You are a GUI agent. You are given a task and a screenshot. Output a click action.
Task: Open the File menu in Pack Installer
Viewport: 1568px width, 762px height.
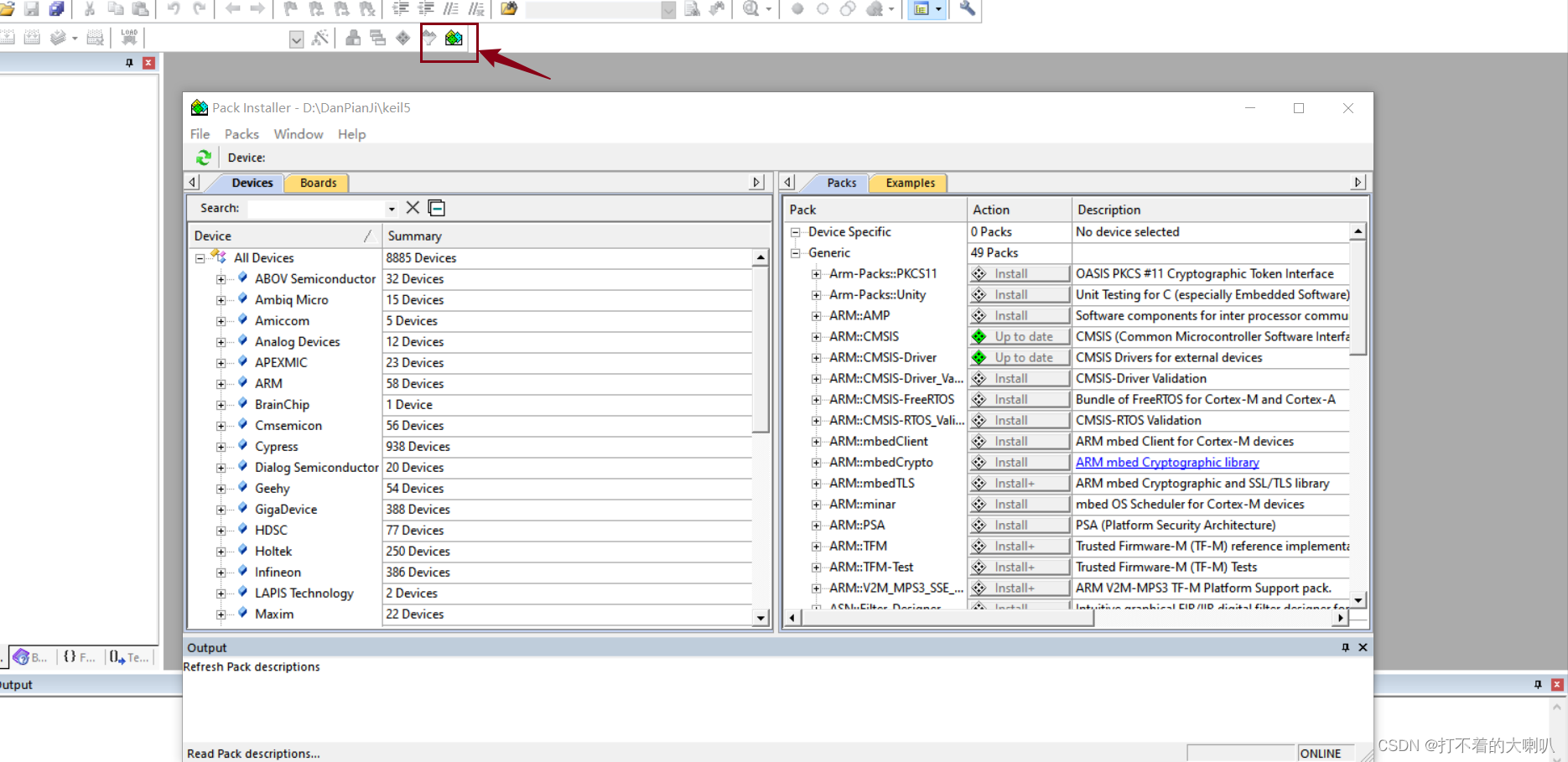[x=200, y=134]
